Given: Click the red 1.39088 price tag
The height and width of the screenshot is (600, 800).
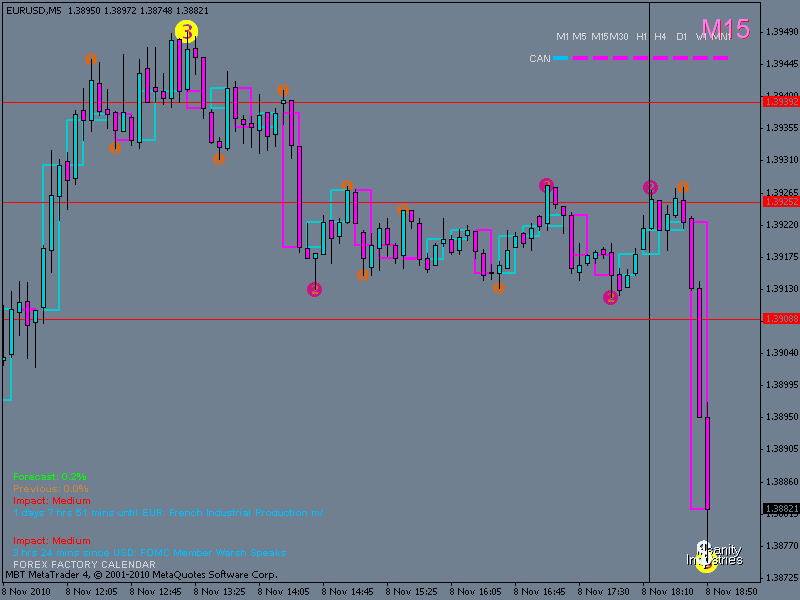Looking at the screenshot, I should 781,319.
